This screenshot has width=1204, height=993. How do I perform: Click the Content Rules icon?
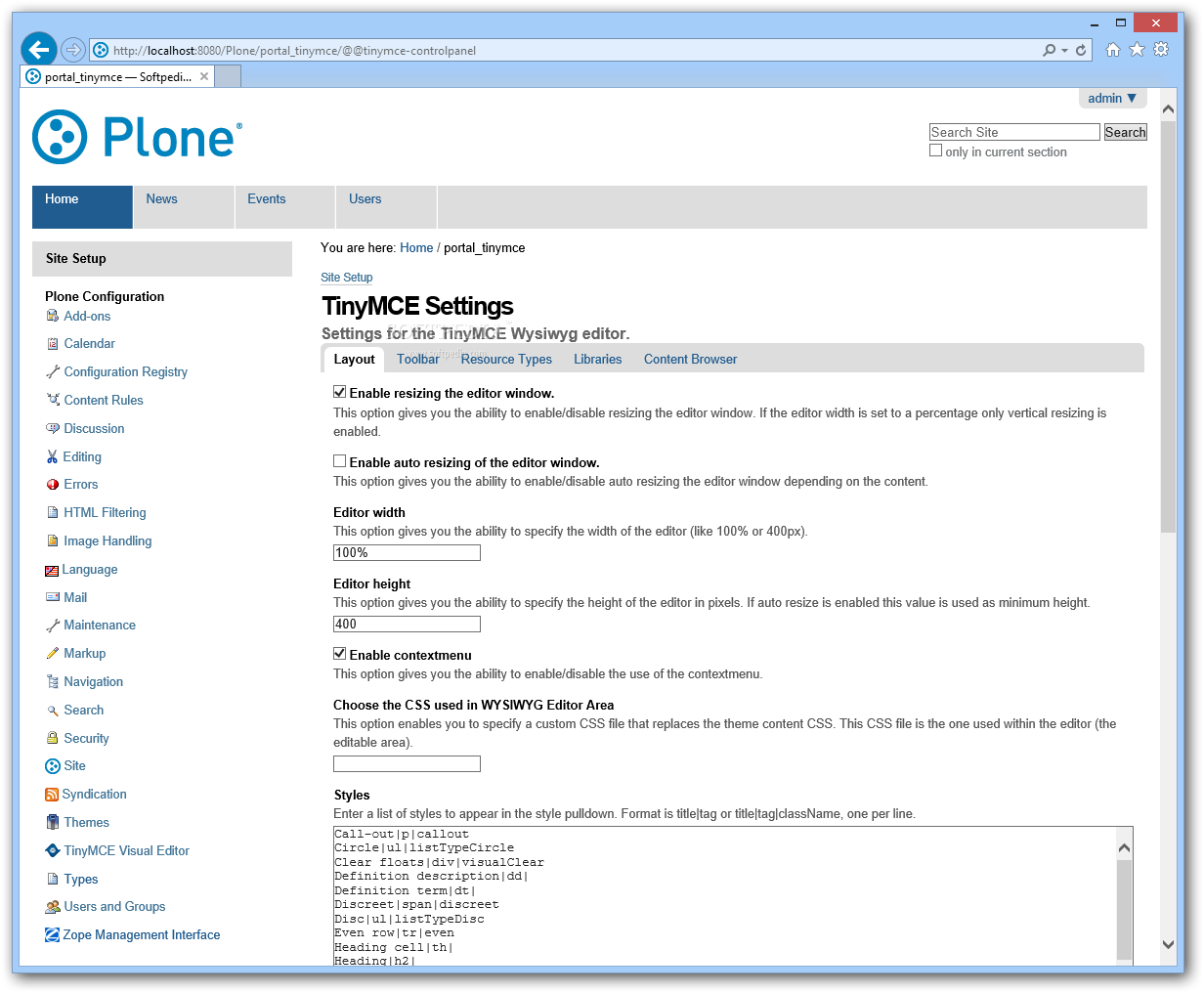coord(53,400)
